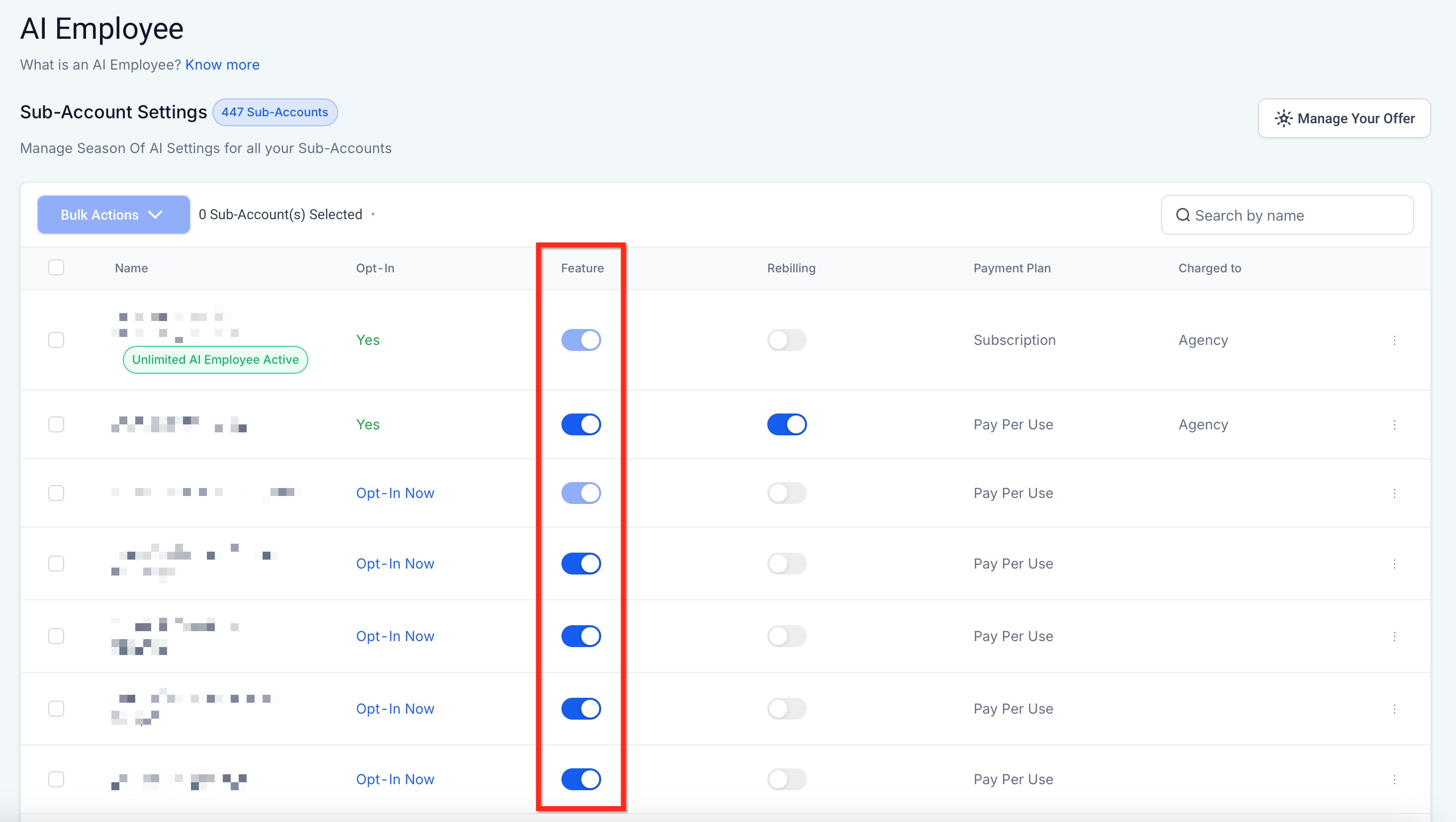Select checkbox for the first sub-account
The height and width of the screenshot is (822, 1456).
pos(56,340)
